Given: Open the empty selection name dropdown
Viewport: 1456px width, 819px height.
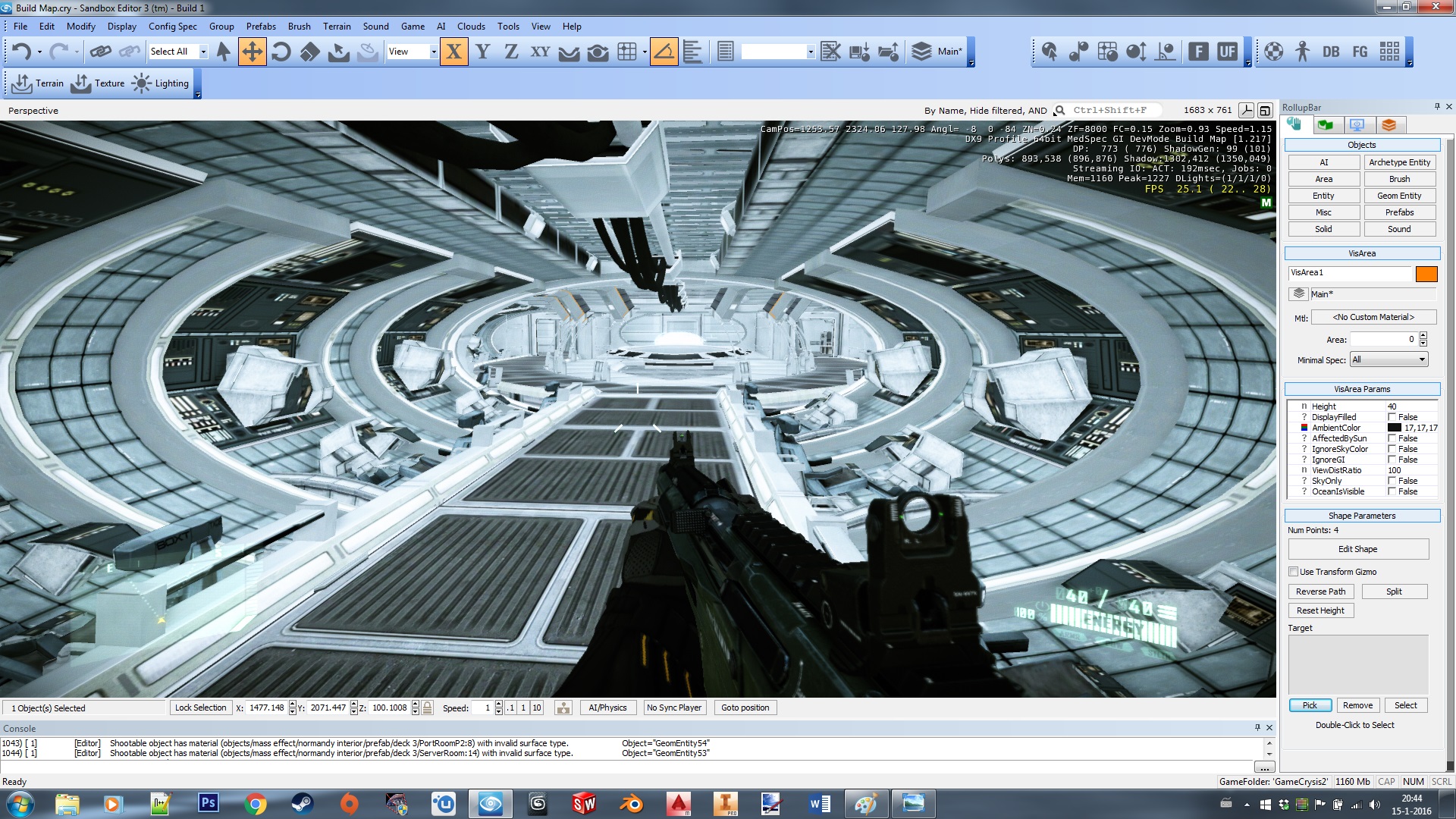Looking at the screenshot, I should 811,52.
